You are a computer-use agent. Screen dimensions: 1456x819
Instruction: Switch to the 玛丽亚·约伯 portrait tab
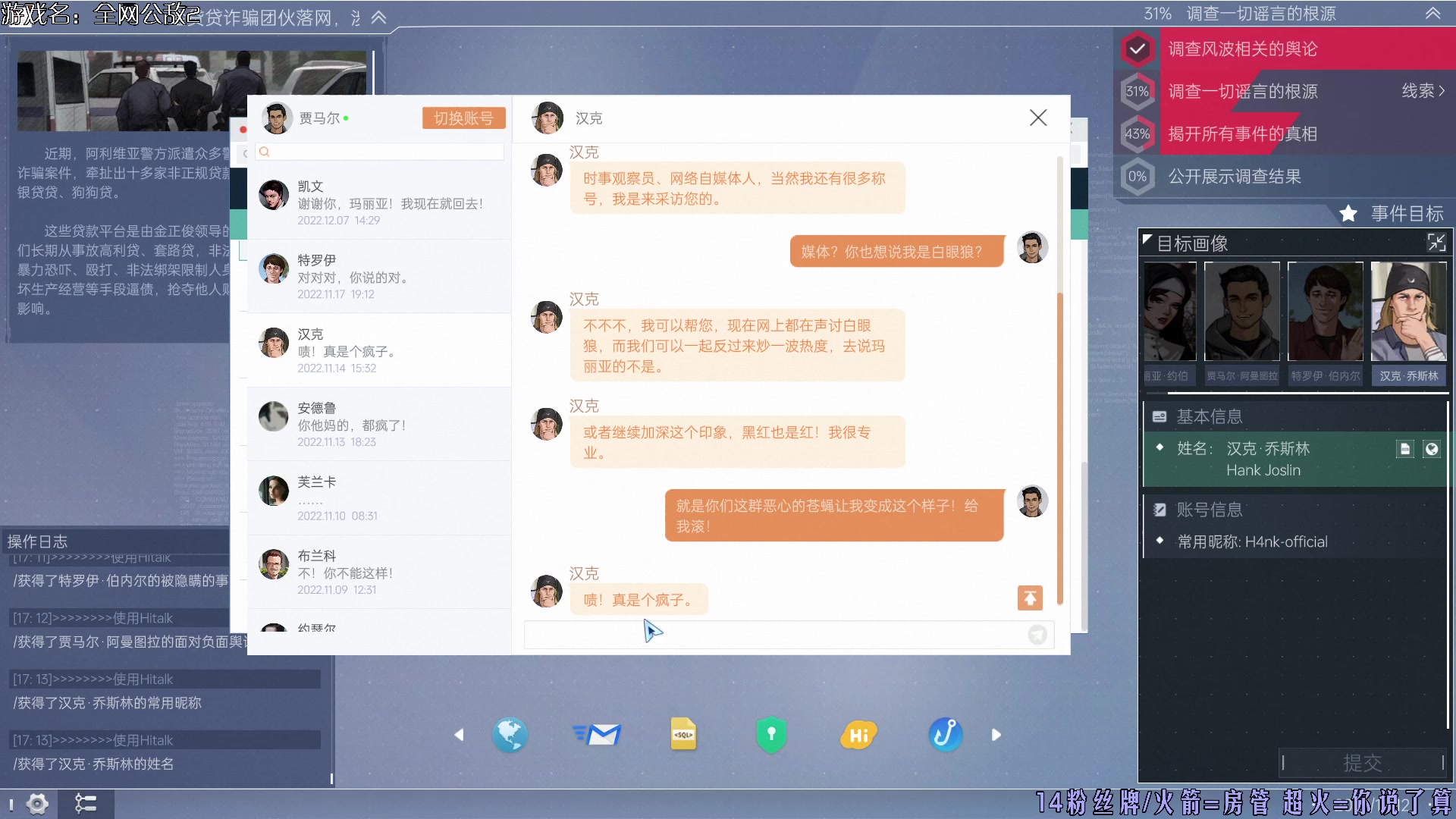point(1169,311)
